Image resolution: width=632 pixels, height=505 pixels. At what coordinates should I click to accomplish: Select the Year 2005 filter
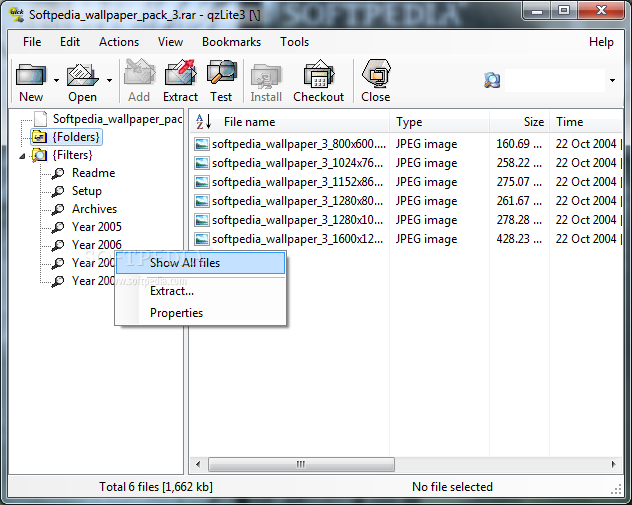(x=97, y=227)
